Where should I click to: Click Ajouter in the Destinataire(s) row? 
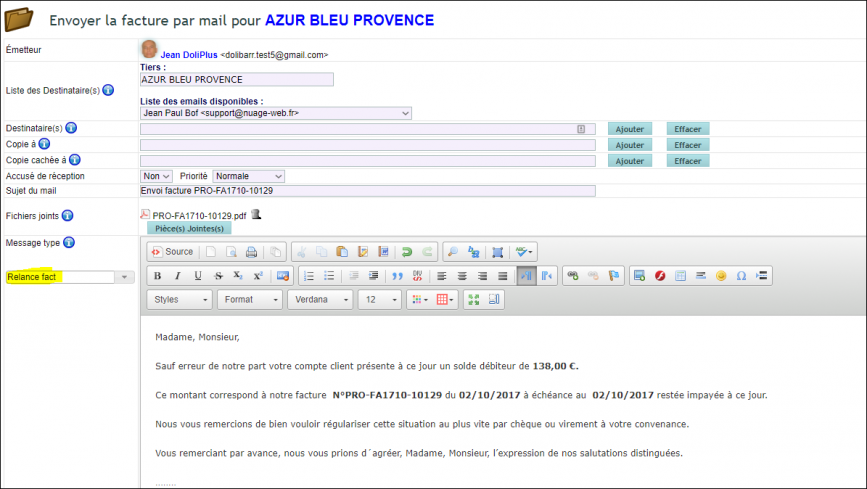(x=630, y=129)
